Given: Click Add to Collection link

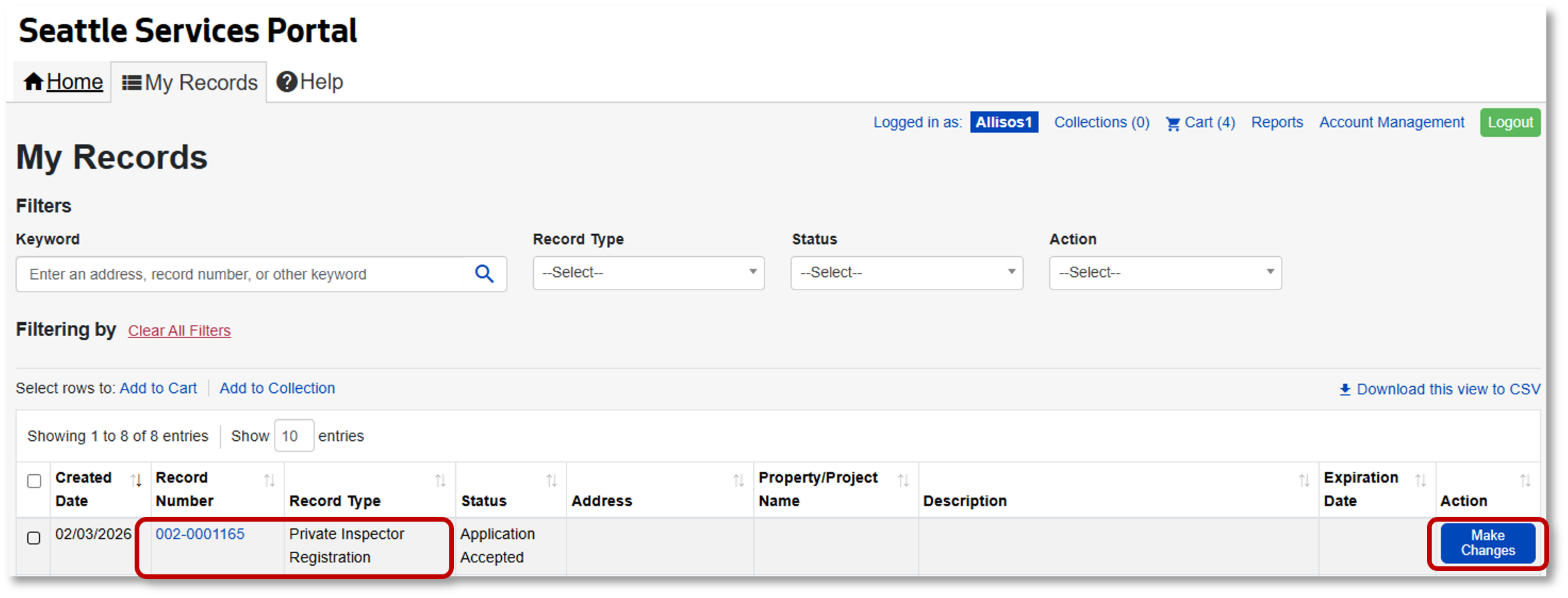Looking at the screenshot, I should point(277,388).
